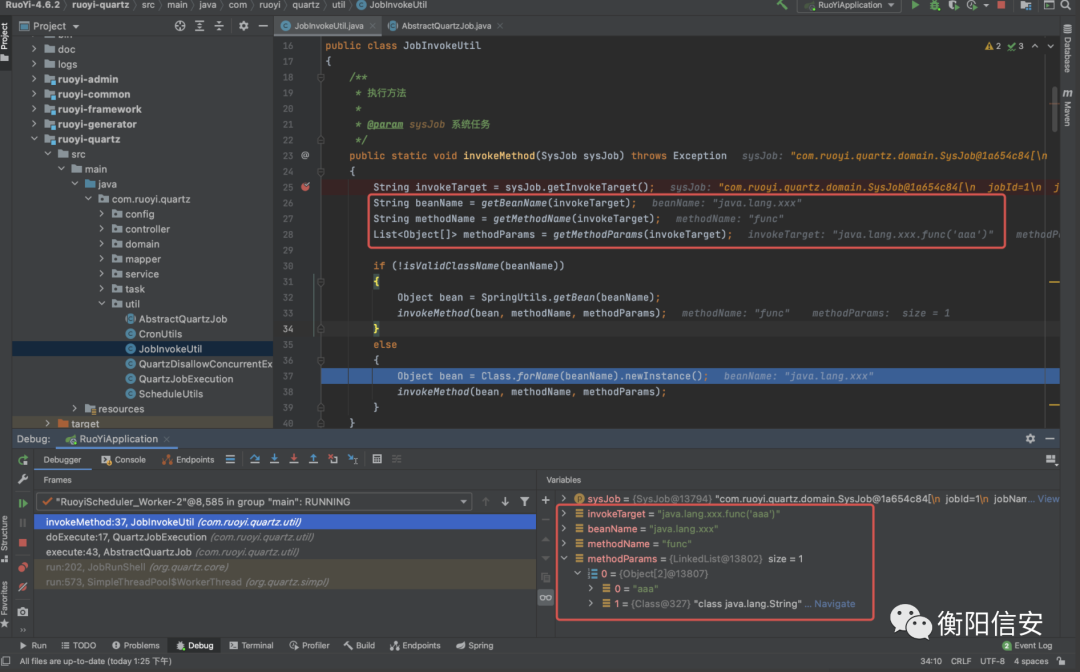1080x672 pixels.
Task: Click the Build project hammer icon
Action: tap(782, 5)
